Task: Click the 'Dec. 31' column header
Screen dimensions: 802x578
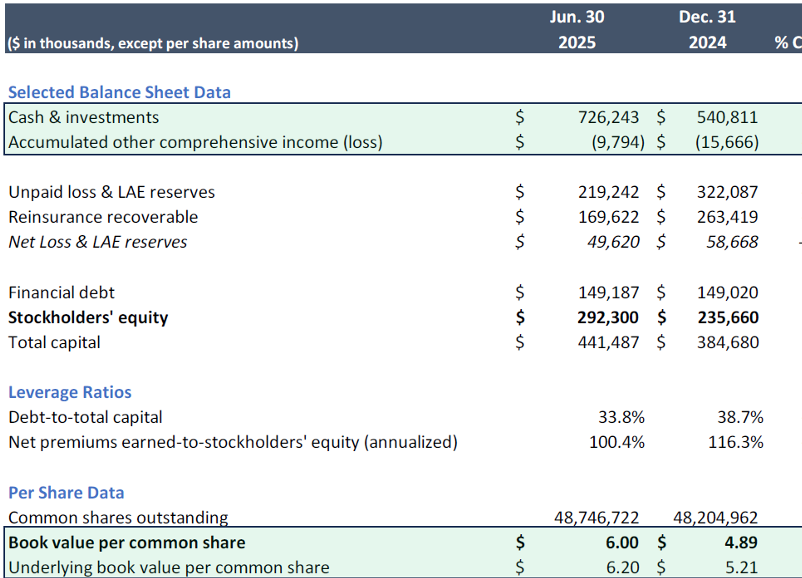Action: (707, 17)
